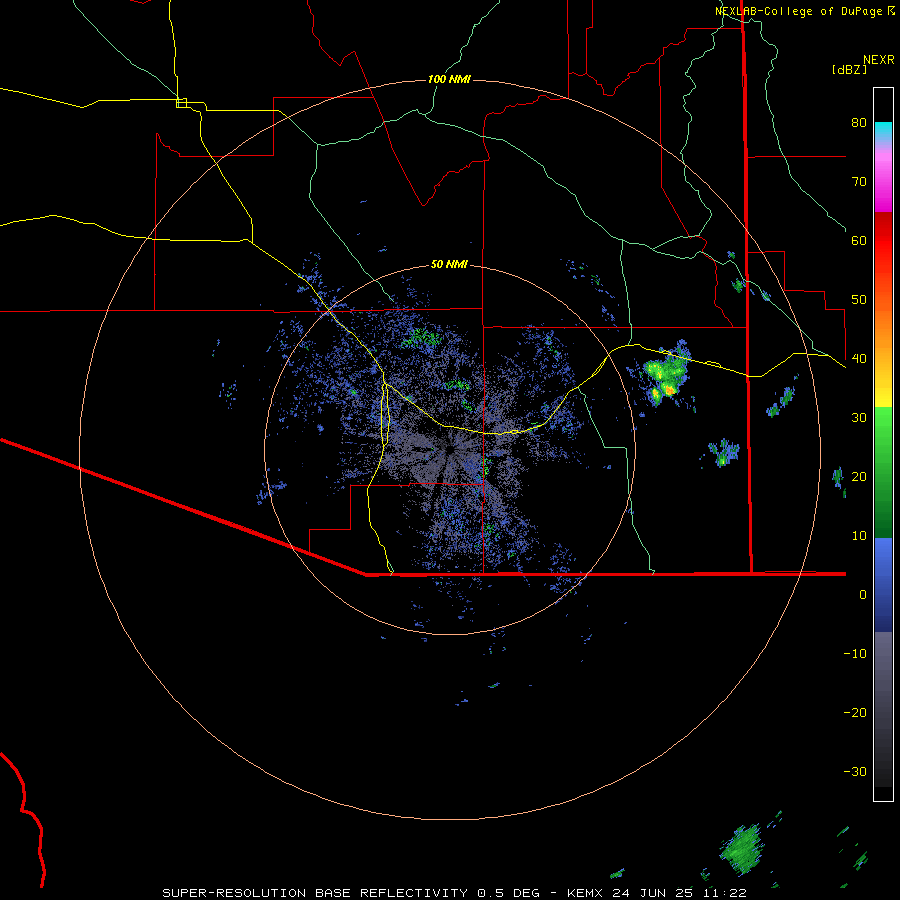Click the 50 value on the dBZ scale
Screen dimensions: 900x900
[x=859, y=300]
